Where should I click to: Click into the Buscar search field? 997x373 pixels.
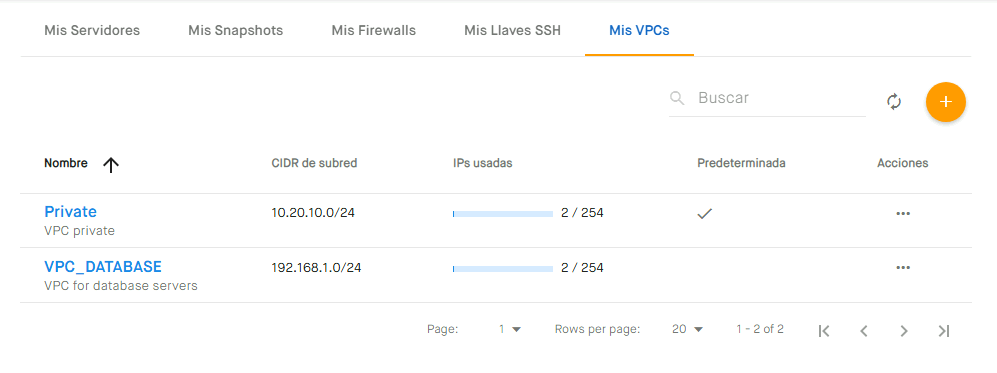(781, 98)
